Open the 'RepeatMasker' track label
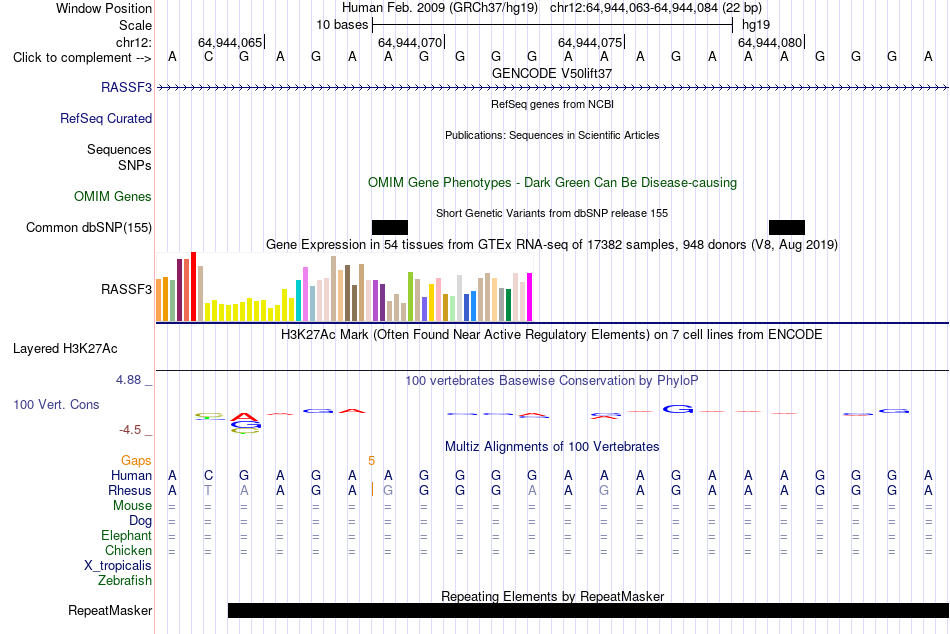The image size is (950, 634). (110, 610)
